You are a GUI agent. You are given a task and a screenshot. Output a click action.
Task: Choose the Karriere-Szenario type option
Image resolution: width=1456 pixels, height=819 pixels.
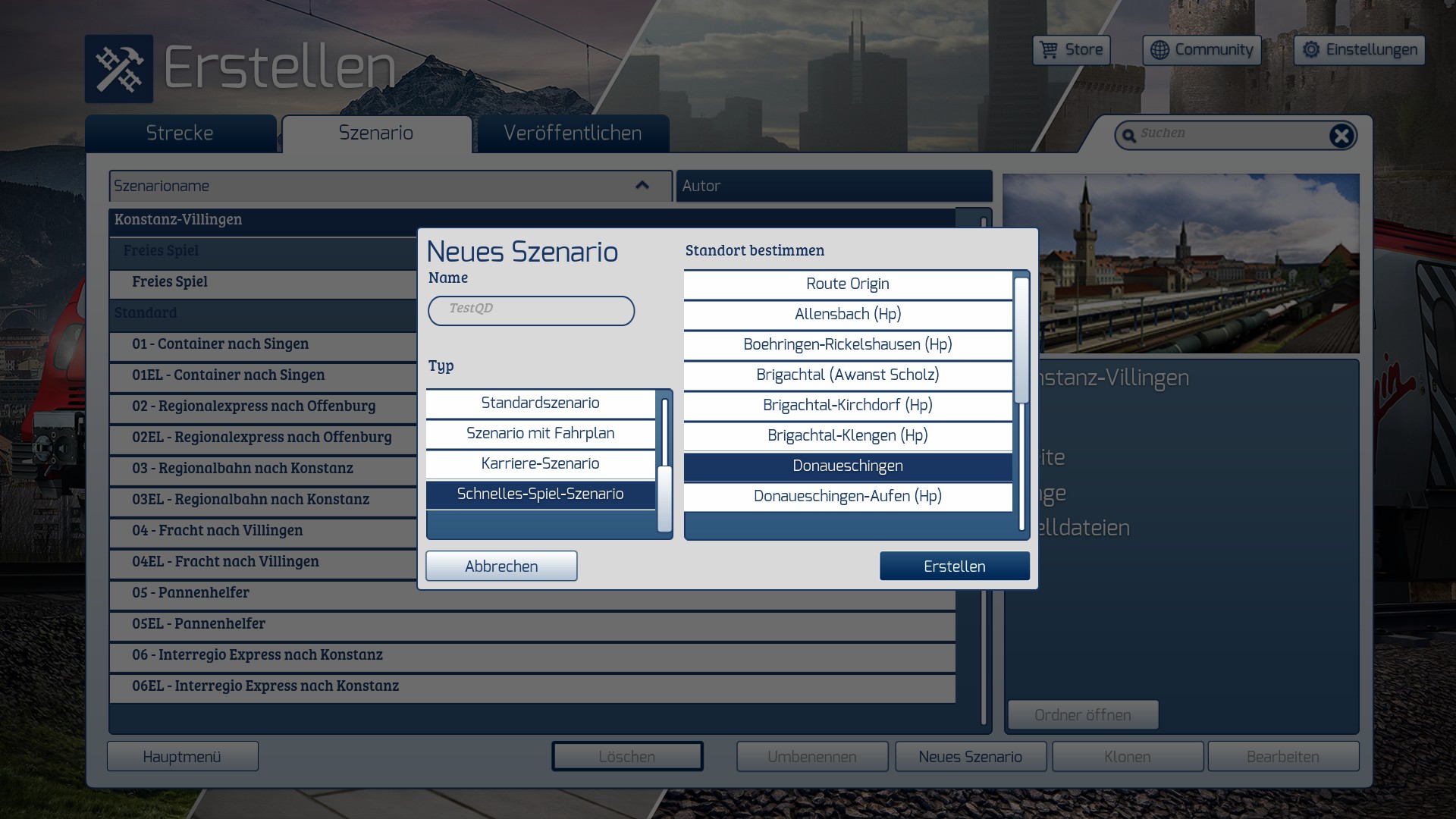(540, 463)
